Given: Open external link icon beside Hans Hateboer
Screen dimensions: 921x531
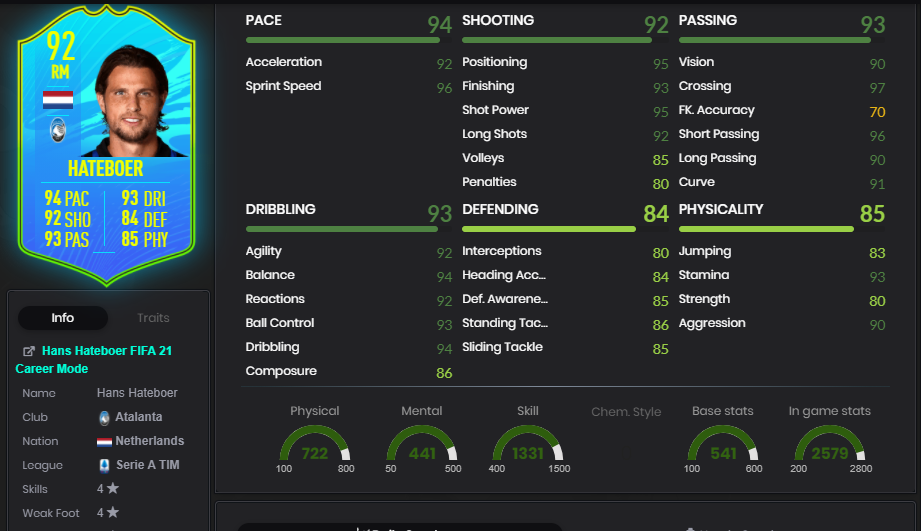Looking at the screenshot, I should click(28, 351).
